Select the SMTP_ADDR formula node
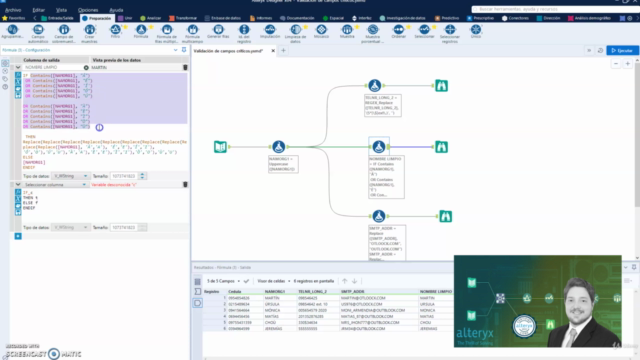This screenshot has width=640, height=360. pyautogui.click(x=379, y=216)
